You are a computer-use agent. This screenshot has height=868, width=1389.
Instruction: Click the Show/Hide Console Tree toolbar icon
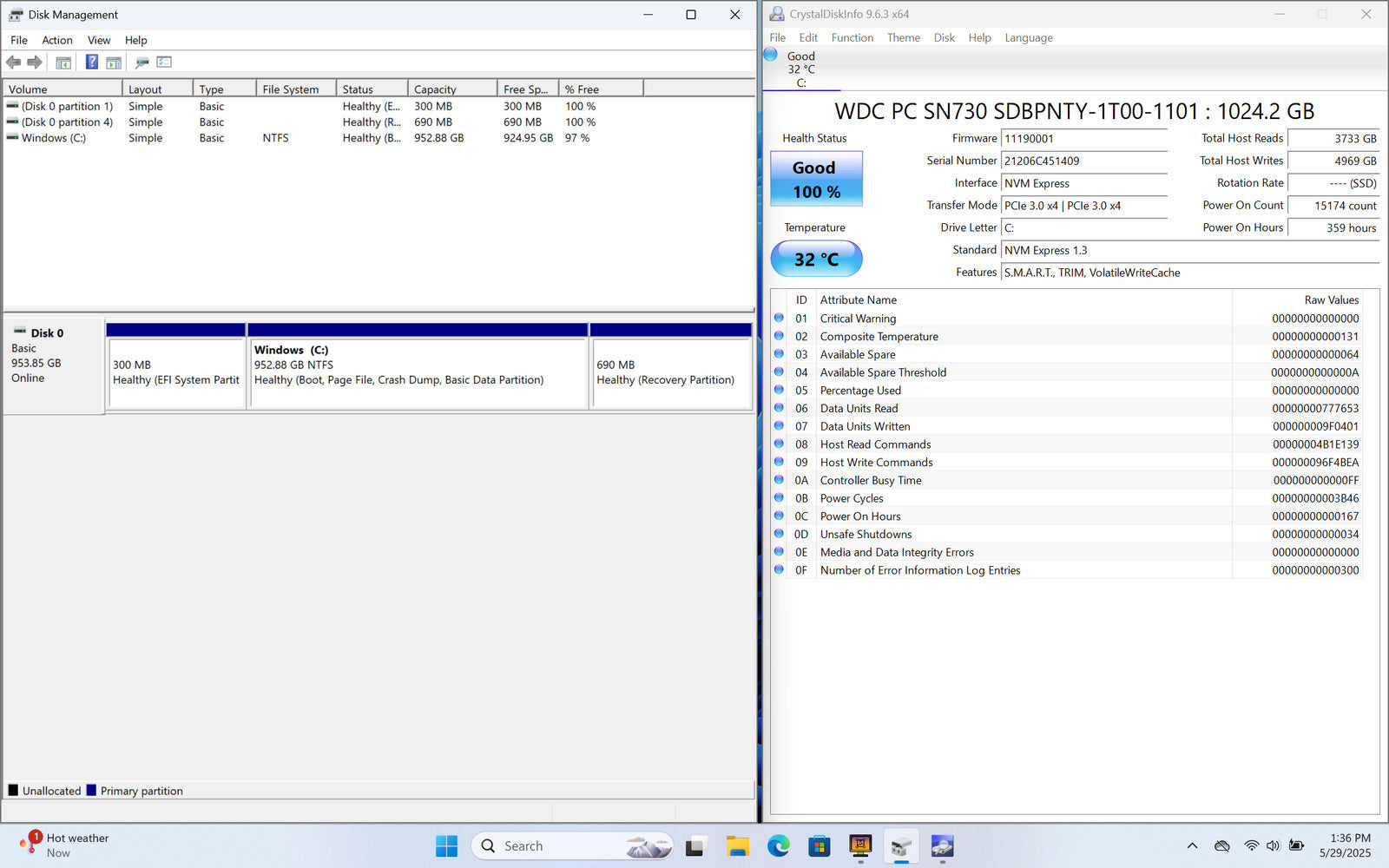pos(63,62)
